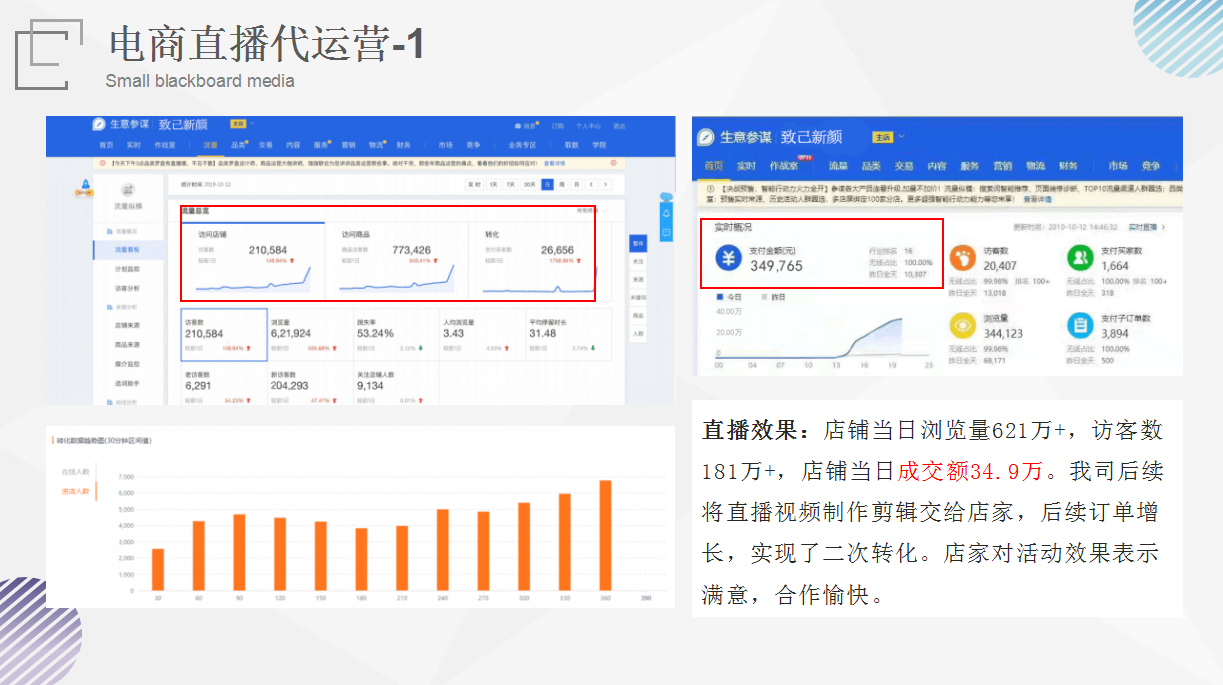The height and width of the screenshot is (685, 1223).
Task: Open 查看详情 link in left dashboard notice
Action: pyautogui.click(x=554, y=163)
